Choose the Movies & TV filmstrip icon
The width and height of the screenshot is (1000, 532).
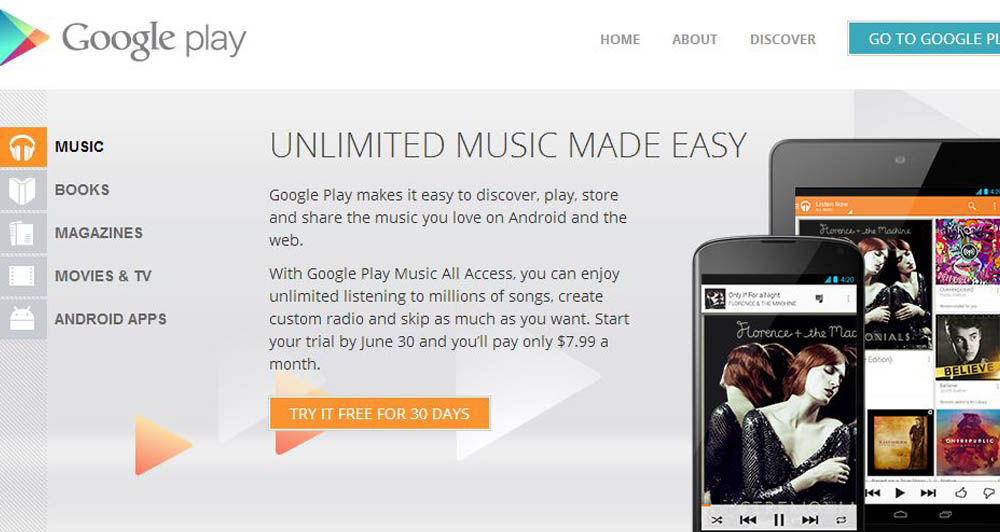(x=23, y=276)
